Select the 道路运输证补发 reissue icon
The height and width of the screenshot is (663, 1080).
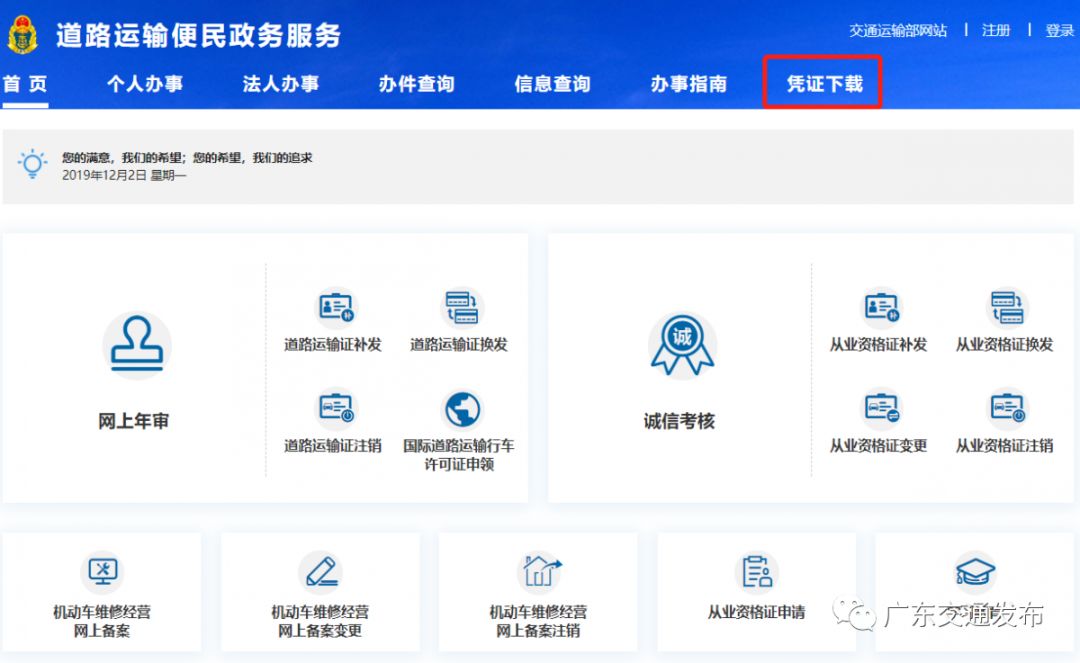(x=334, y=307)
